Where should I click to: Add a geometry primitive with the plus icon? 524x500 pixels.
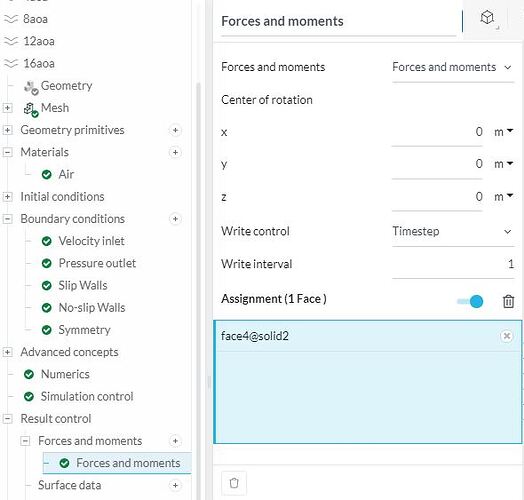175,130
